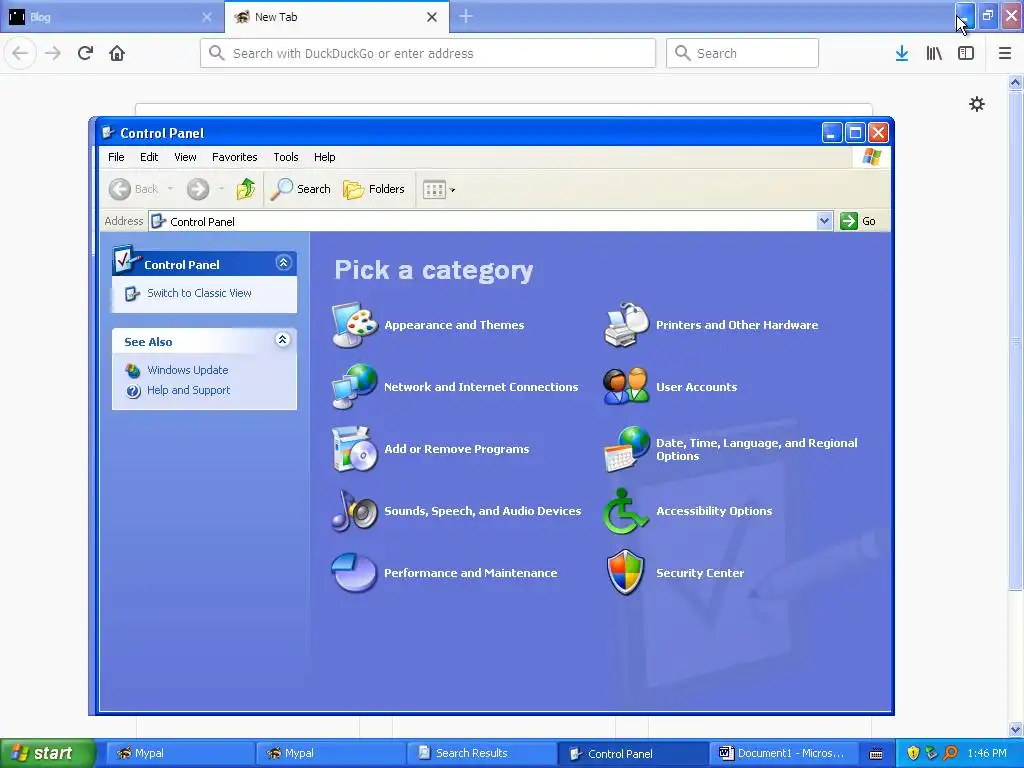This screenshot has width=1024, height=768.
Task: Open the browser hamburger menu
Action: pyautogui.click(x=1005, y=53)
